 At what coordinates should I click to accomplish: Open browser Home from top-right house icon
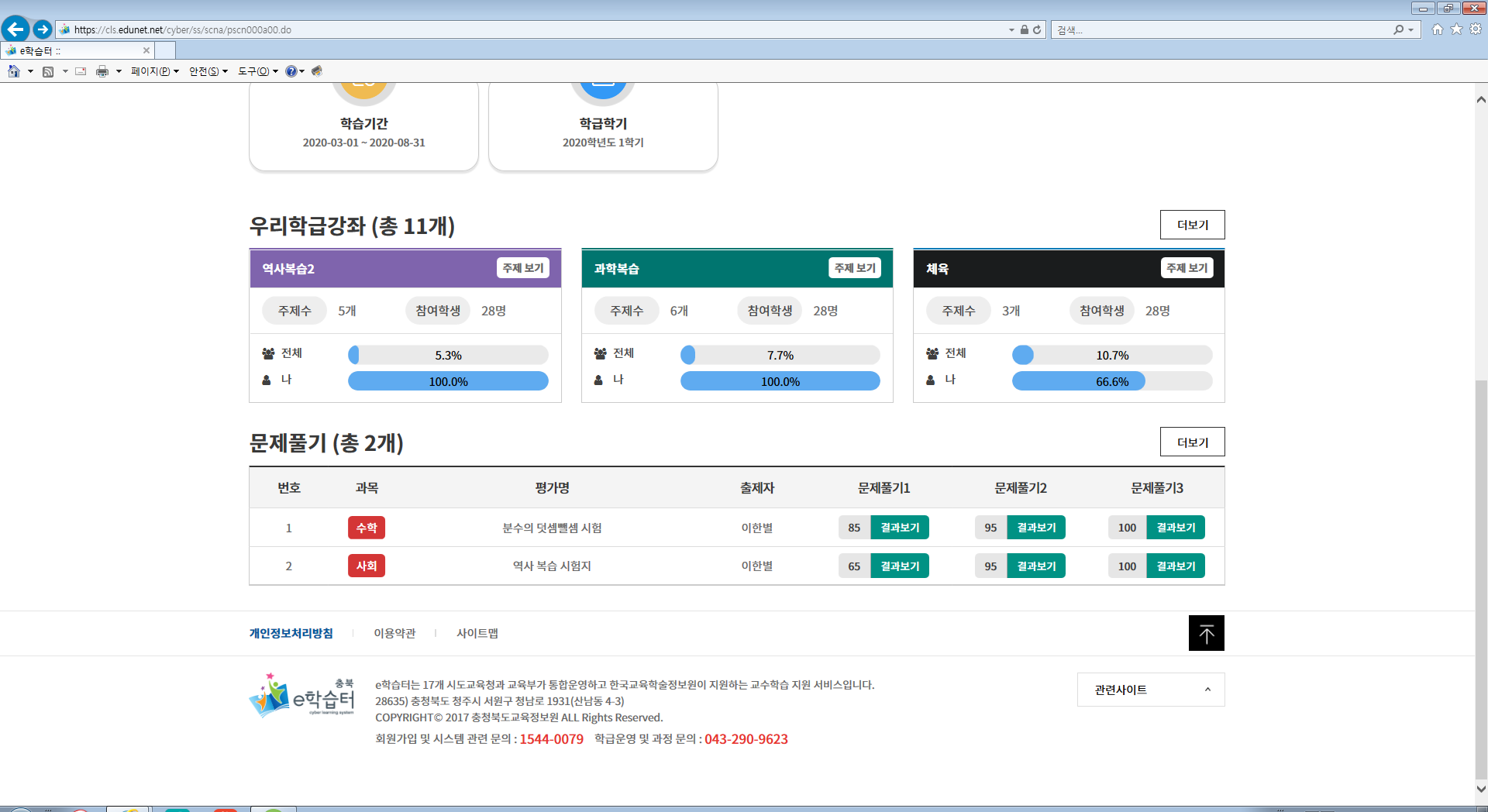(1438, 29)
